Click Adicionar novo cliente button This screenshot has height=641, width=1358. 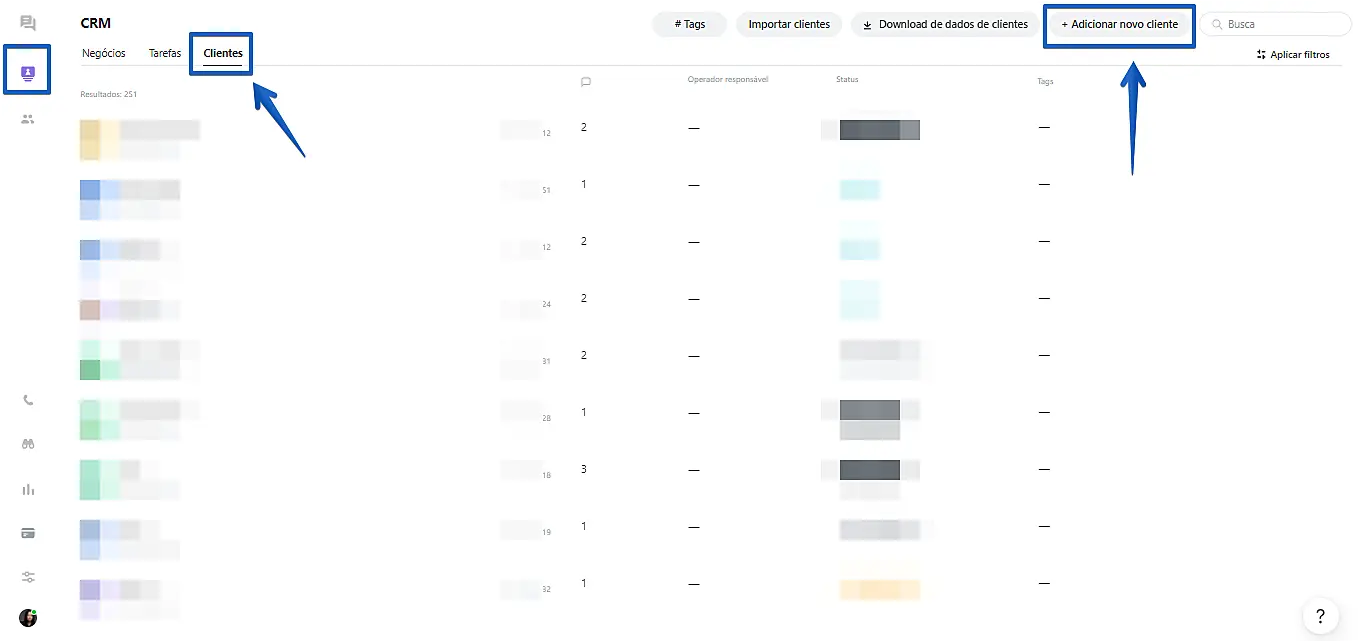pos(1119,24)
